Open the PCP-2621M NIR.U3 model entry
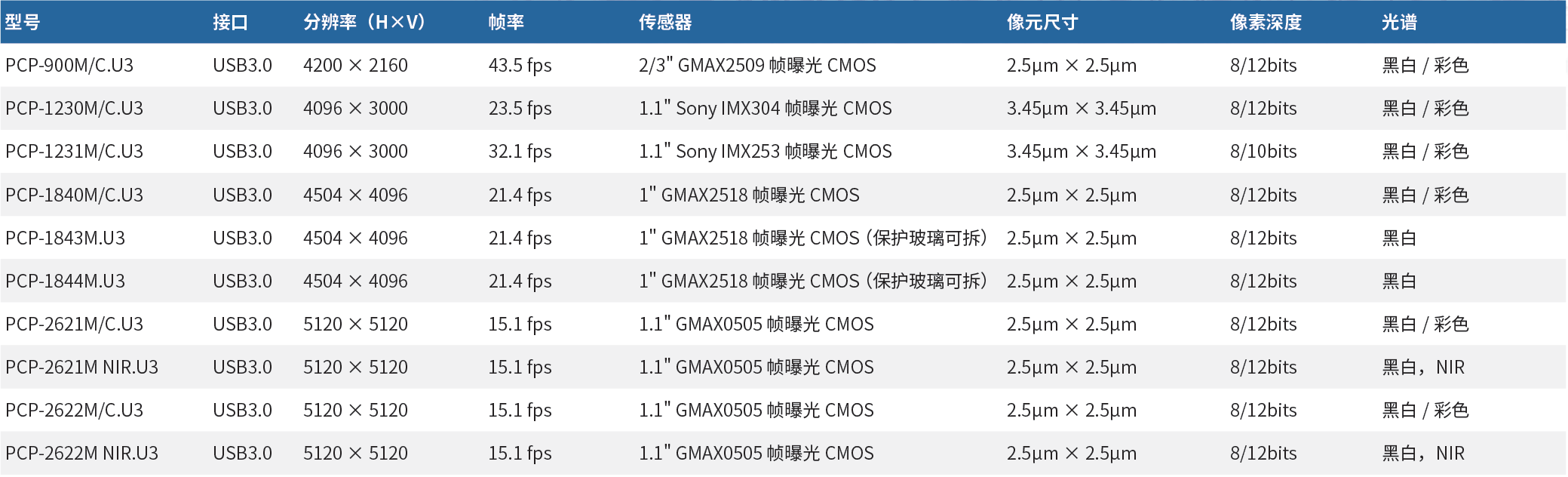The image size is (1568, 477). tap(81, 368)
